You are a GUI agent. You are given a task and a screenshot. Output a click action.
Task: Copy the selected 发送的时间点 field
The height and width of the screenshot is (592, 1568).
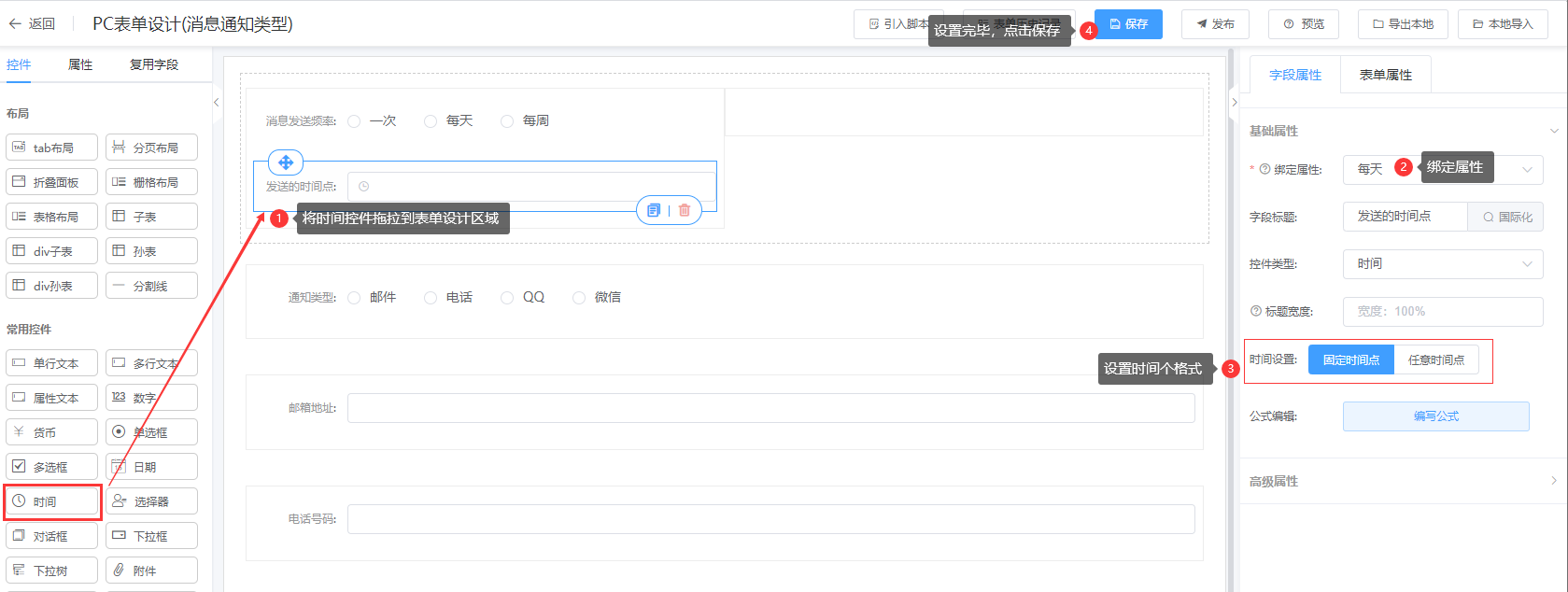coord(654,210)
